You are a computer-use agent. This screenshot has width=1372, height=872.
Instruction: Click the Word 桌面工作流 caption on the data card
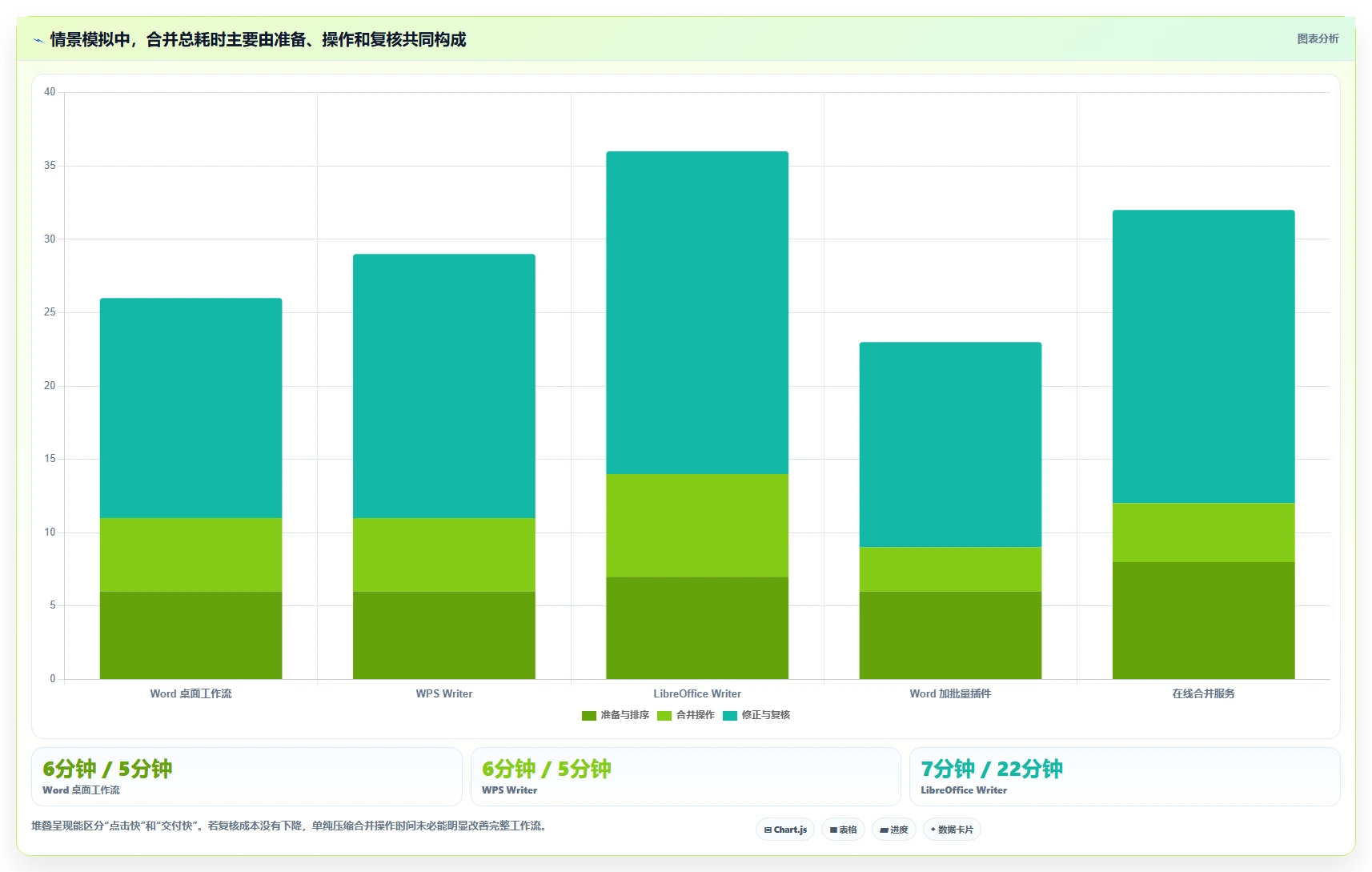(x=81, y=790)
